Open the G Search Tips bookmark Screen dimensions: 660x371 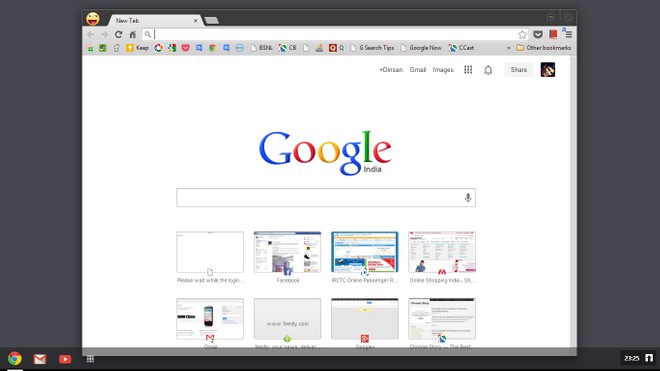pyautogui.click(x=372, y=48)
